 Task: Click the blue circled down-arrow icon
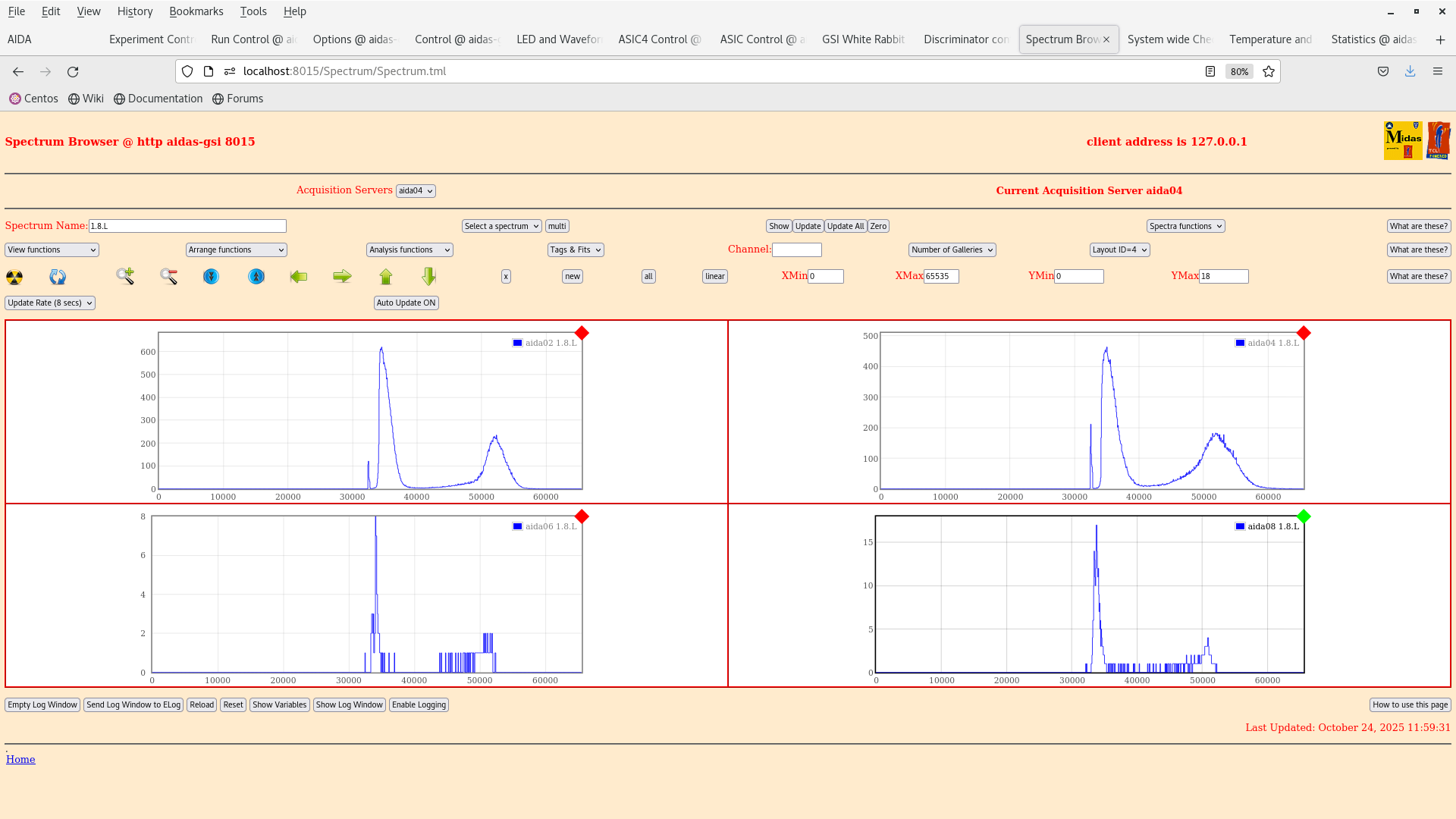tap(210, 277)
